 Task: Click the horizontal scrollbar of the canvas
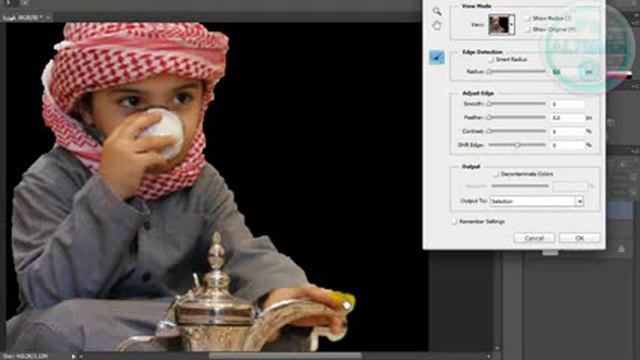tap(285, 356)
